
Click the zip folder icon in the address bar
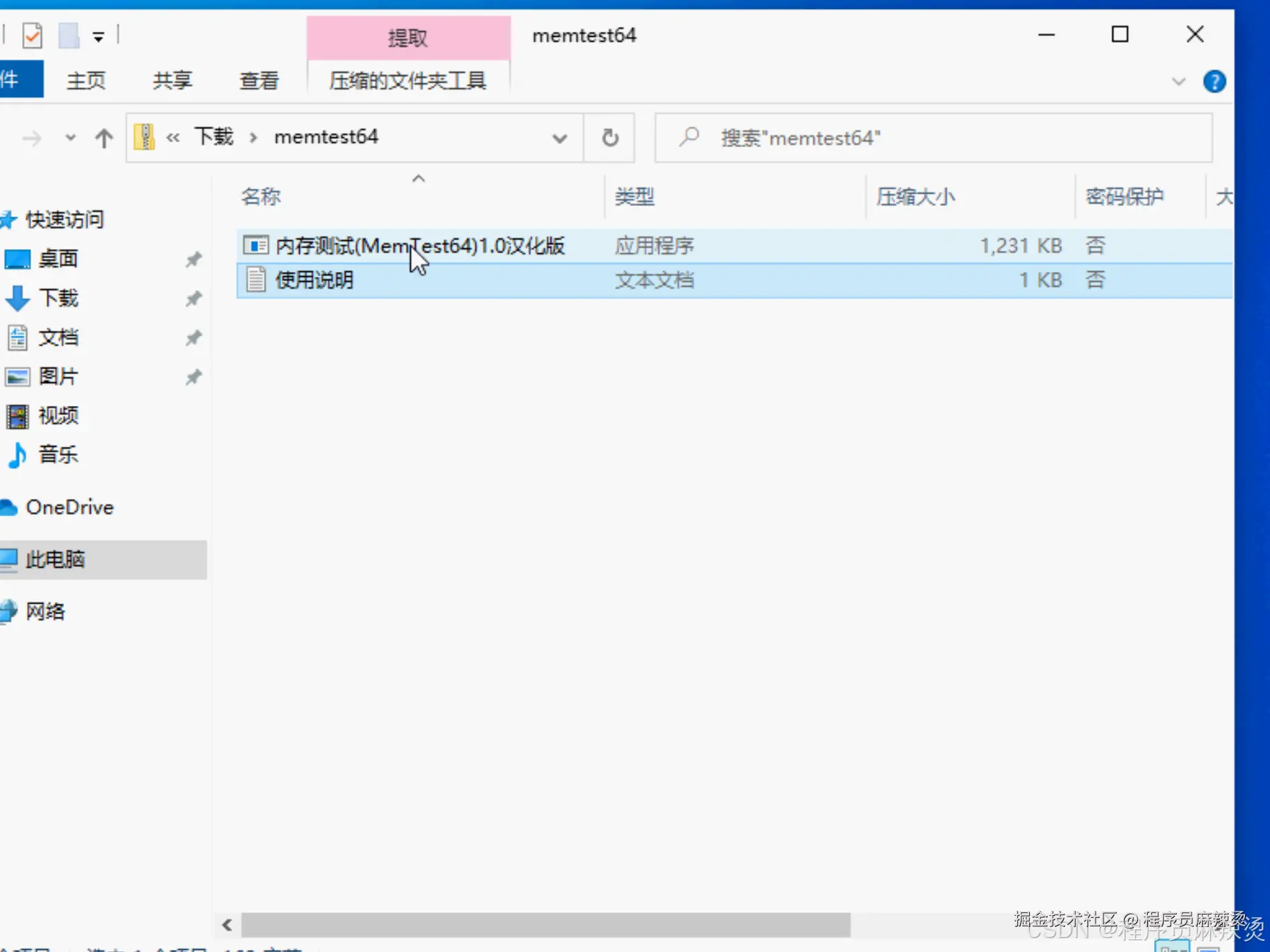pos(144,137)
